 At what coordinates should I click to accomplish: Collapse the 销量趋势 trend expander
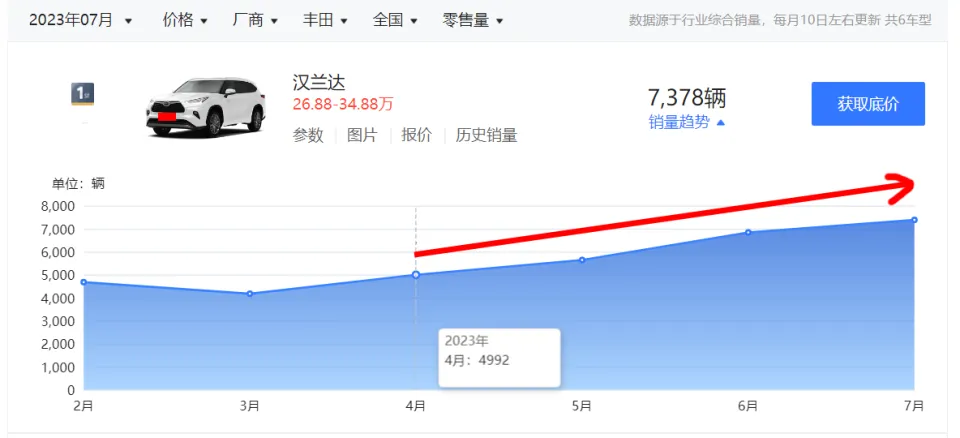pyautogui.click(x=687, y=123)
